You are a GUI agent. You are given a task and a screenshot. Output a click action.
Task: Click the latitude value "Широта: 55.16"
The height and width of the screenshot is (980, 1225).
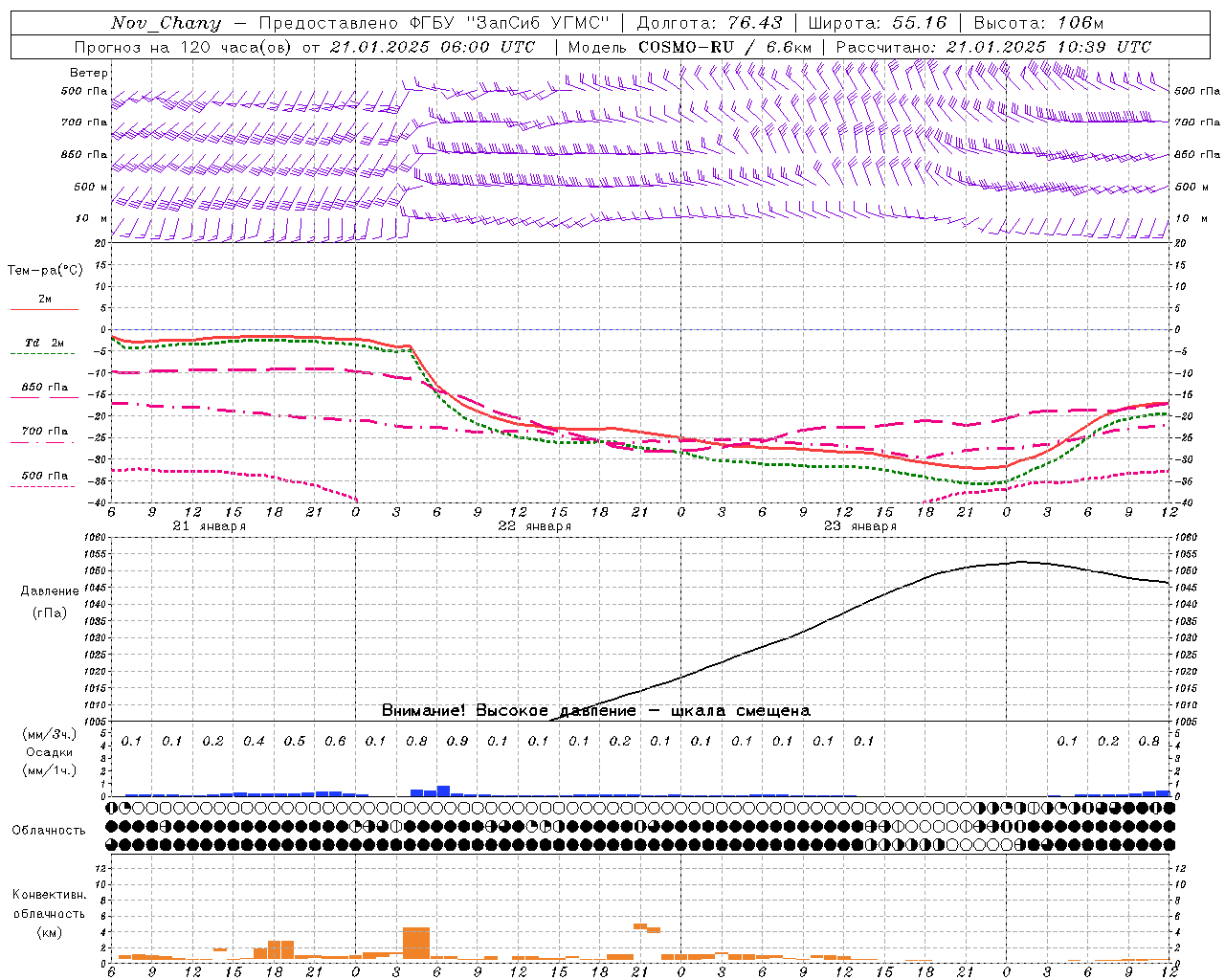[x=878, y=23]
